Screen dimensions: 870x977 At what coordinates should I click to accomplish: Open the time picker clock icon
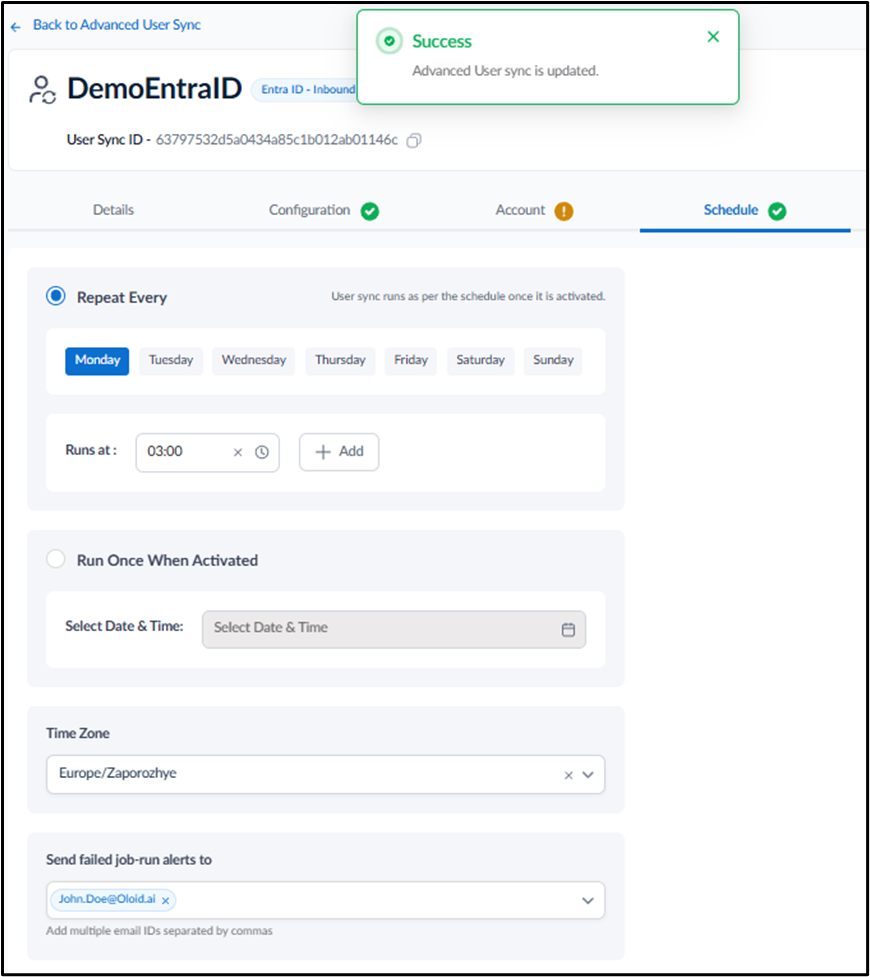pos(262,452)
